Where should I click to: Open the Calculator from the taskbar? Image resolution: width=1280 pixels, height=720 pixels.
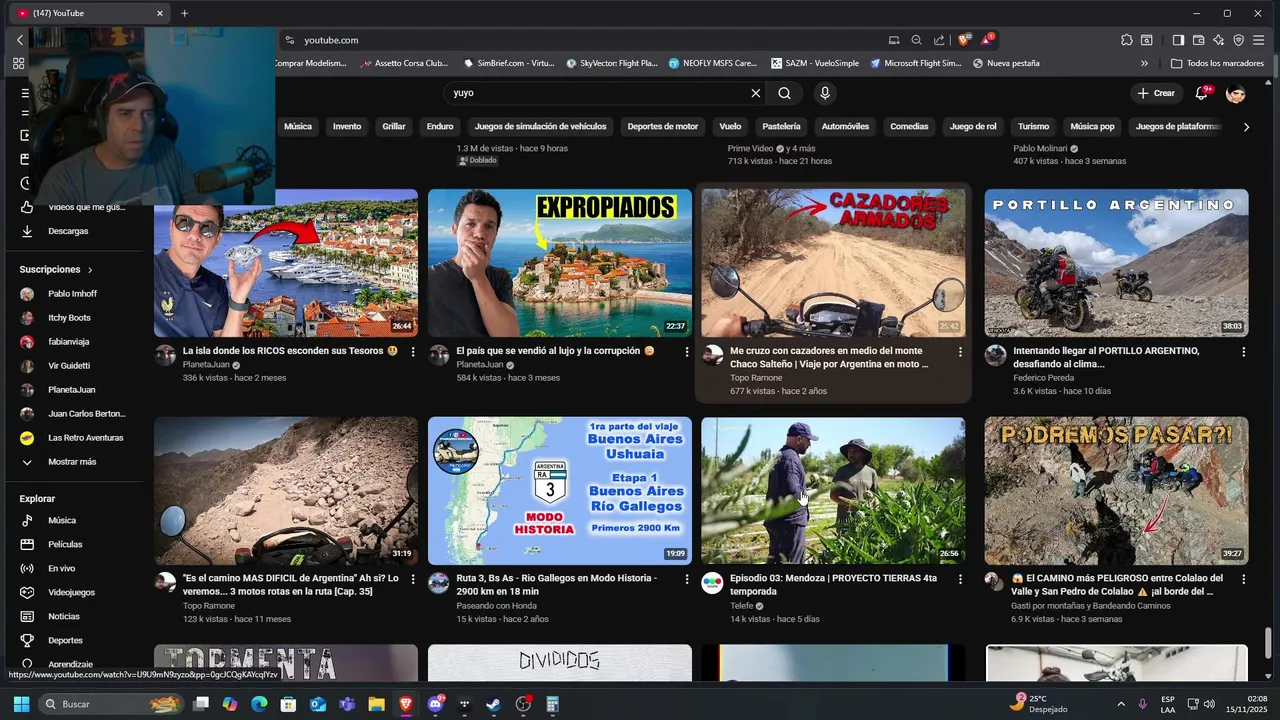553,704
